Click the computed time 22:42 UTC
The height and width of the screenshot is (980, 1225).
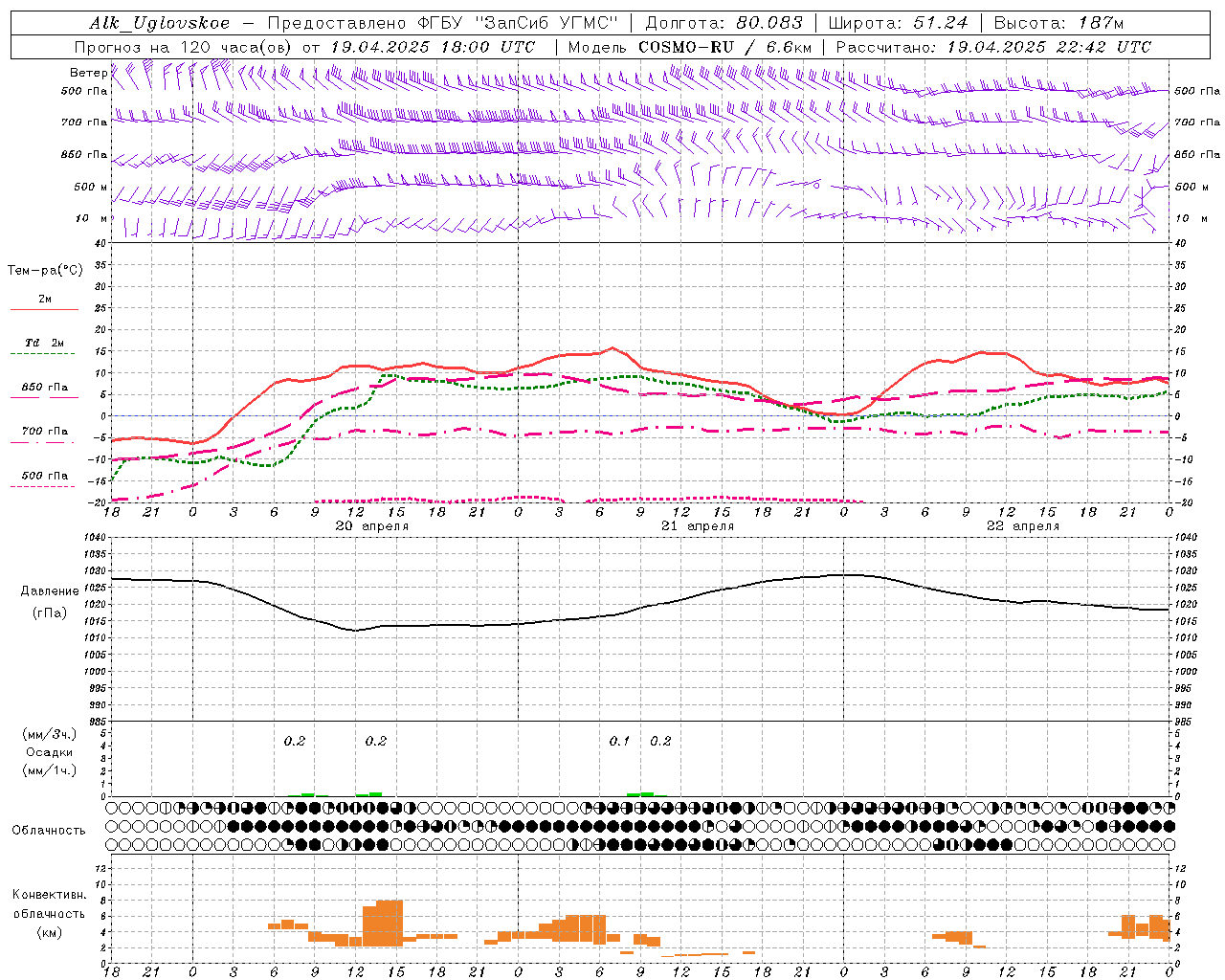[1101, 47]
